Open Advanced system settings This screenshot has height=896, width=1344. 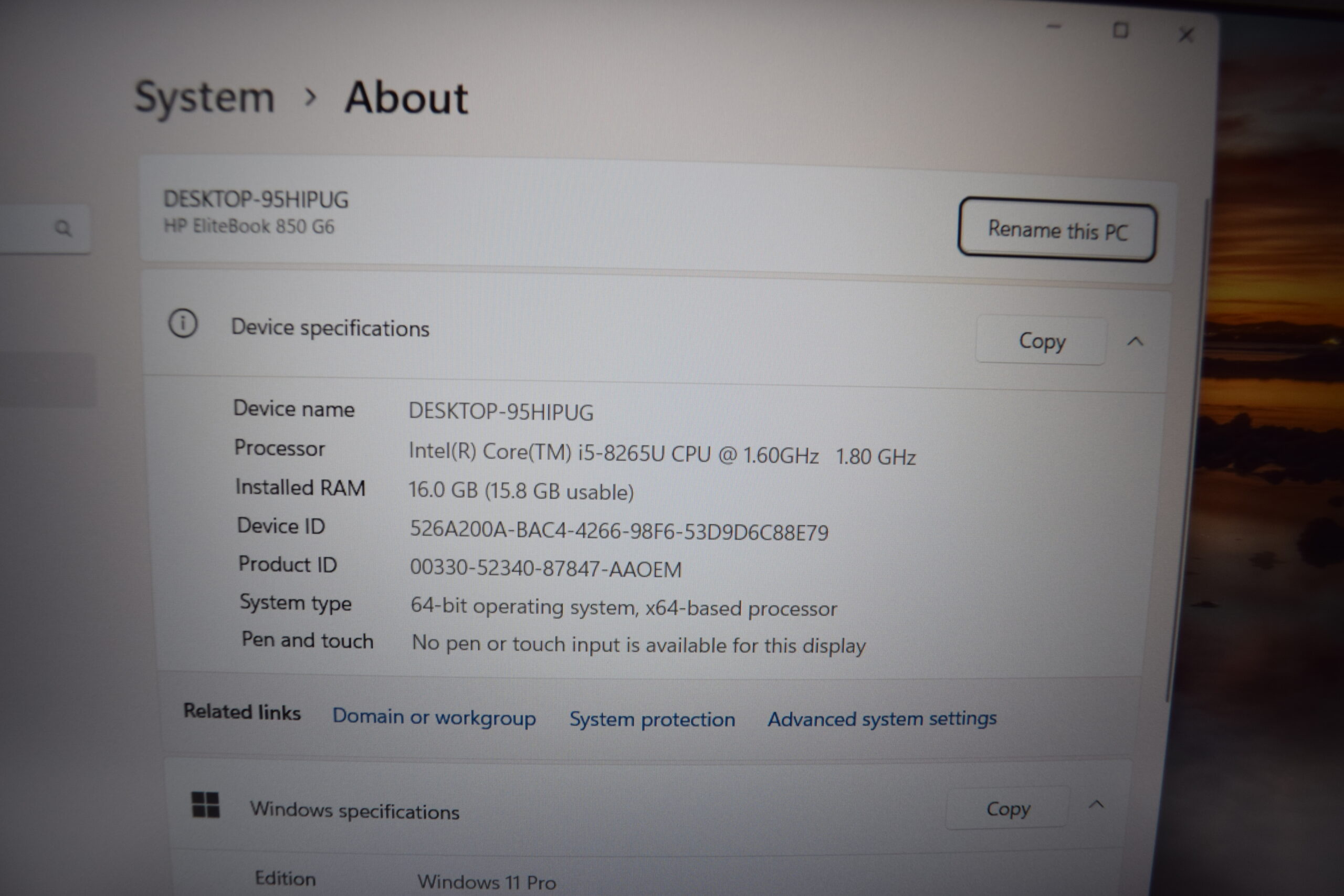[881, 719]
